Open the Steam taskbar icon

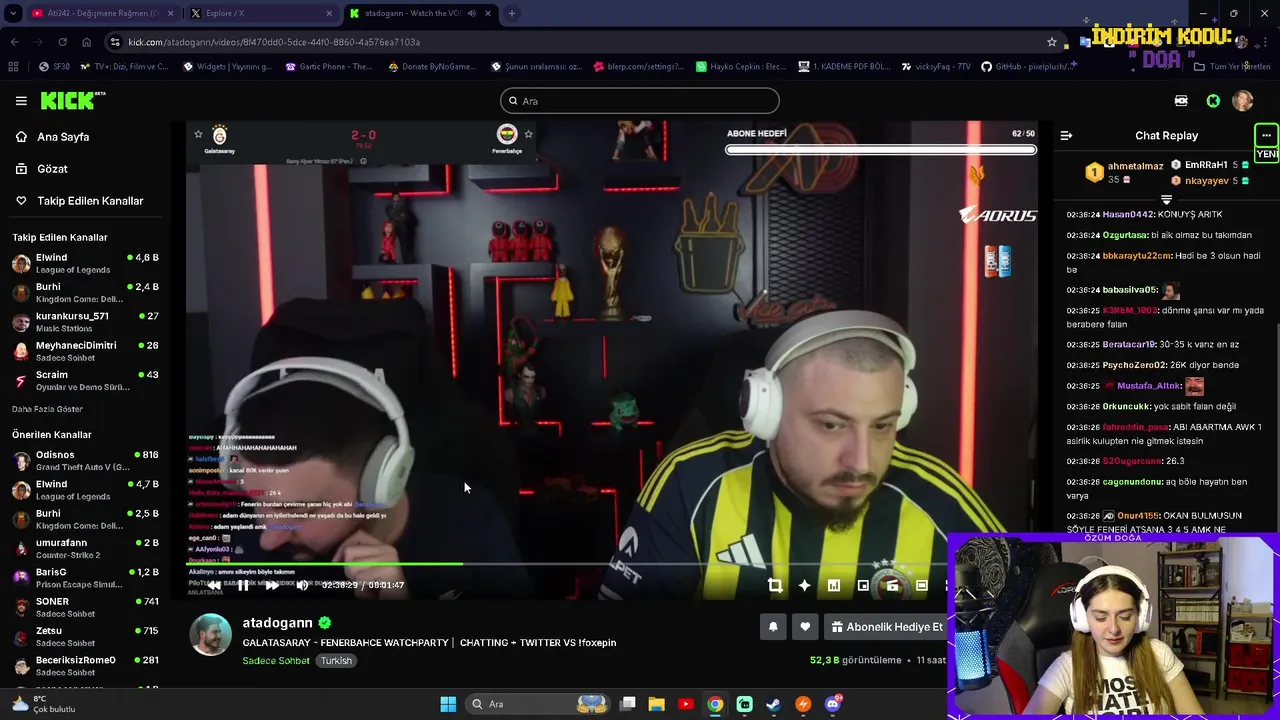tap(773, 704)
